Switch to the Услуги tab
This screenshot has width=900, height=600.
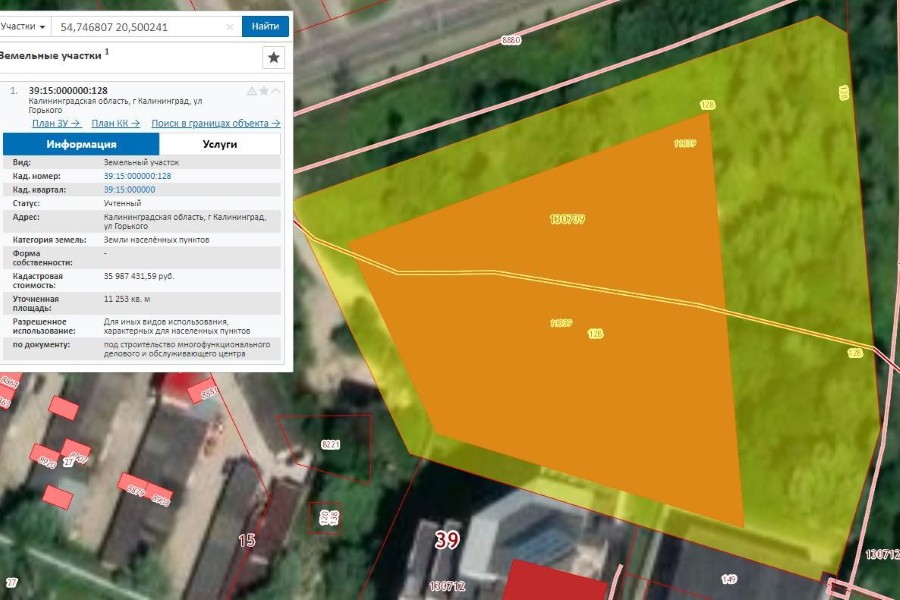tap(220, 144)
